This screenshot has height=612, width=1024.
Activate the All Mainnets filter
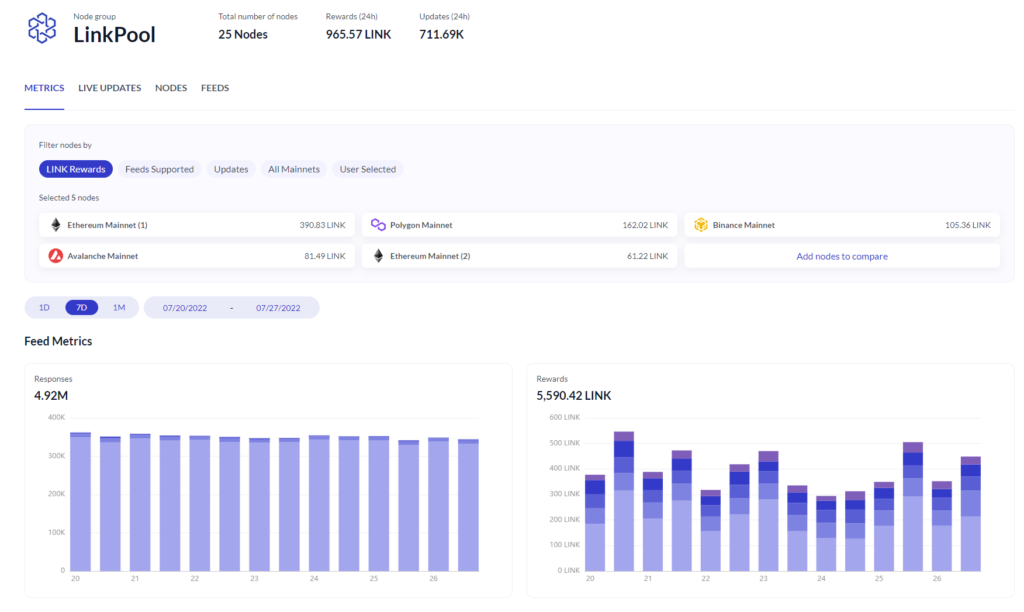293,168
